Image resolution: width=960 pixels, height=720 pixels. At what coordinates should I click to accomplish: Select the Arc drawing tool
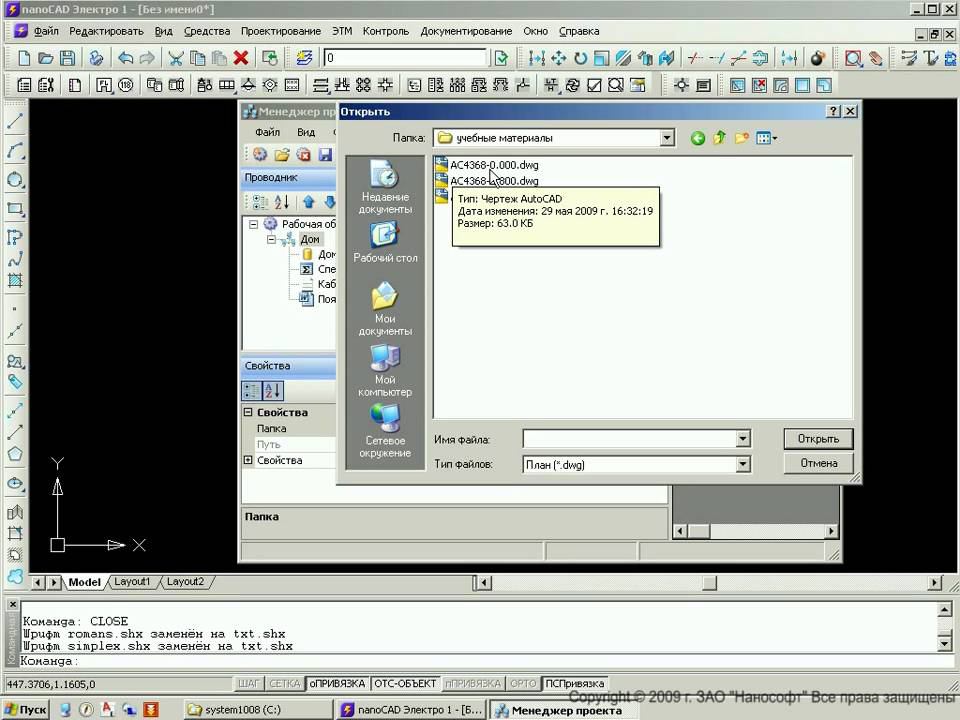[x=15, y=151]
